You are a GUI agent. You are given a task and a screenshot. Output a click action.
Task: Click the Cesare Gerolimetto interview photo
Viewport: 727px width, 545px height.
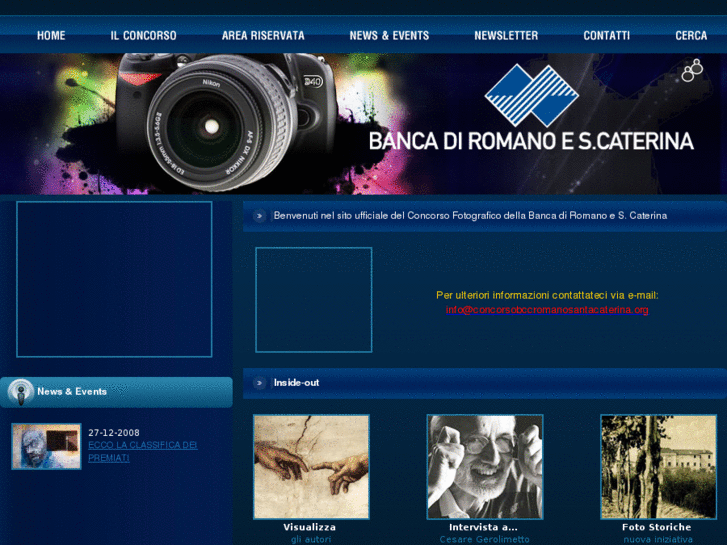484,467
